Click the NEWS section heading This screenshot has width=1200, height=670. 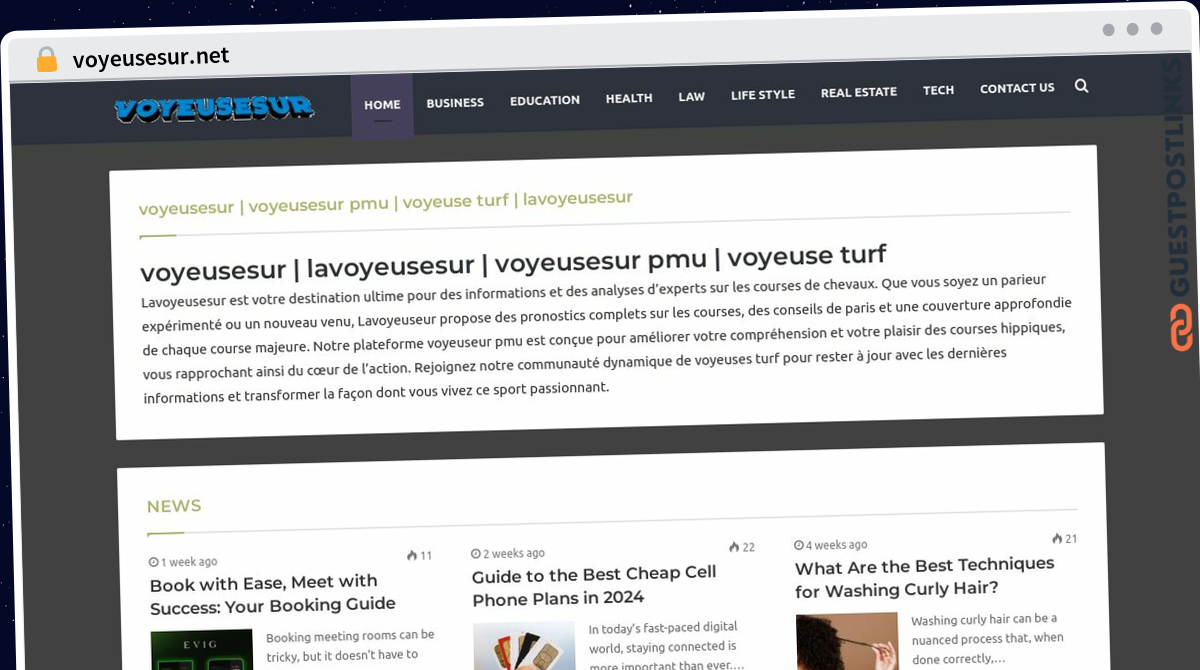coord(174,506)
